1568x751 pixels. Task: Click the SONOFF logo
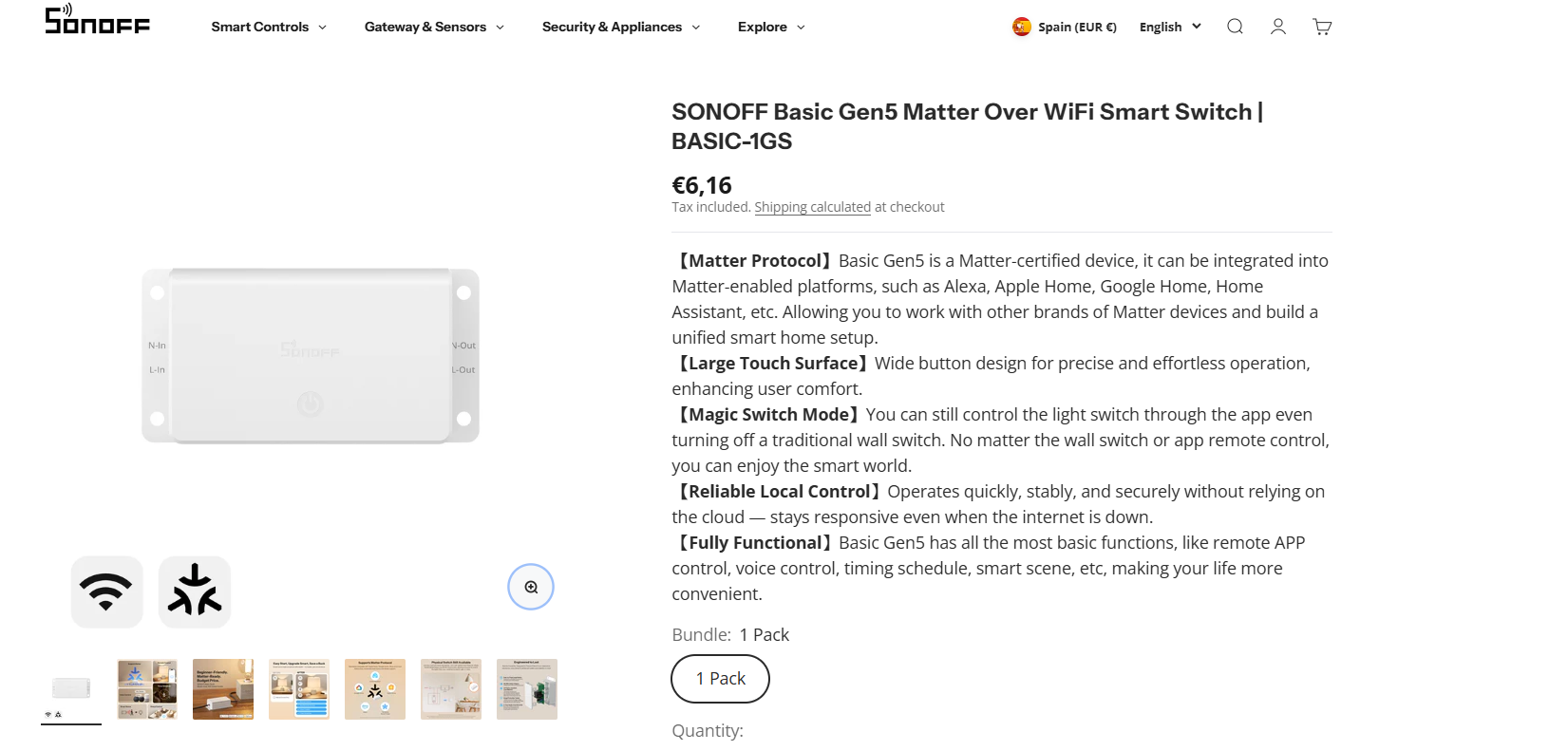(x=97, y=20)
